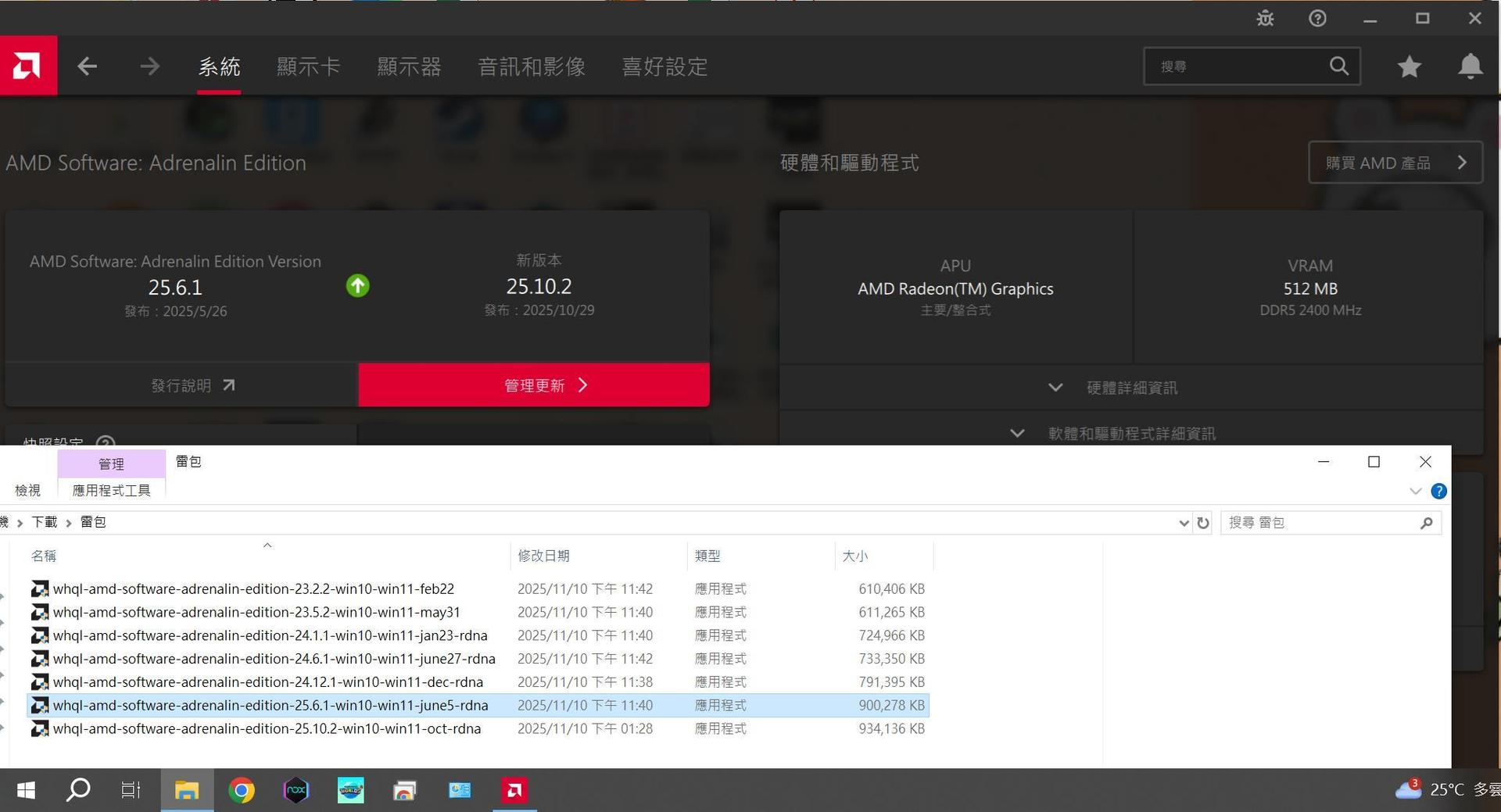Open the bug report tool icon

coord(1265,18)
